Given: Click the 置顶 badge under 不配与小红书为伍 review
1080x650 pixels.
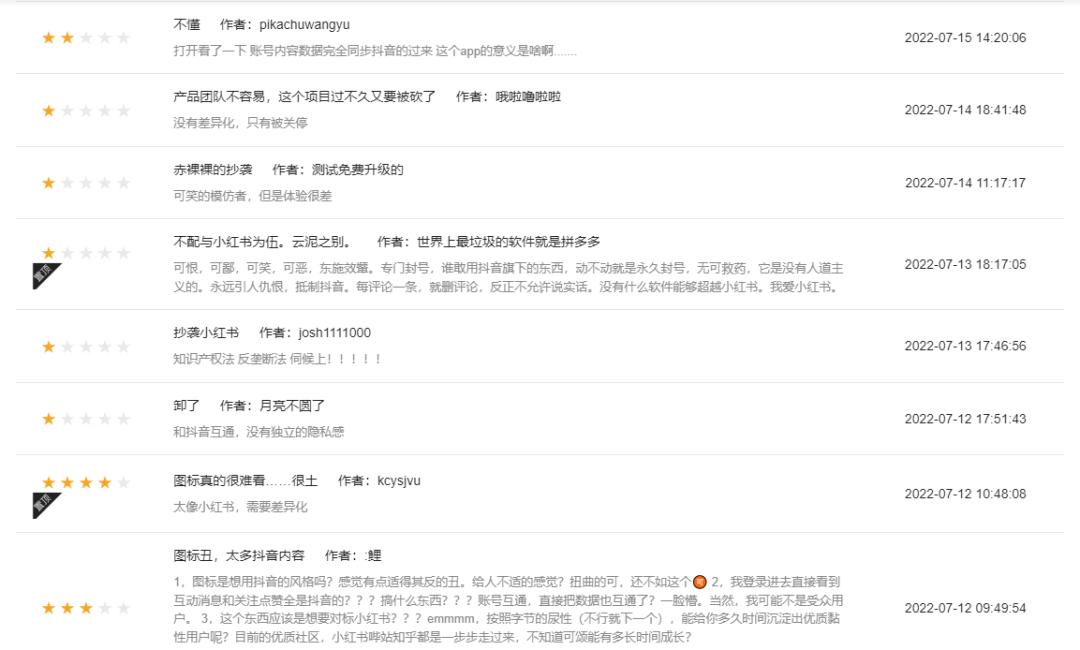Looking at the screenshot, I should (45, 274).
